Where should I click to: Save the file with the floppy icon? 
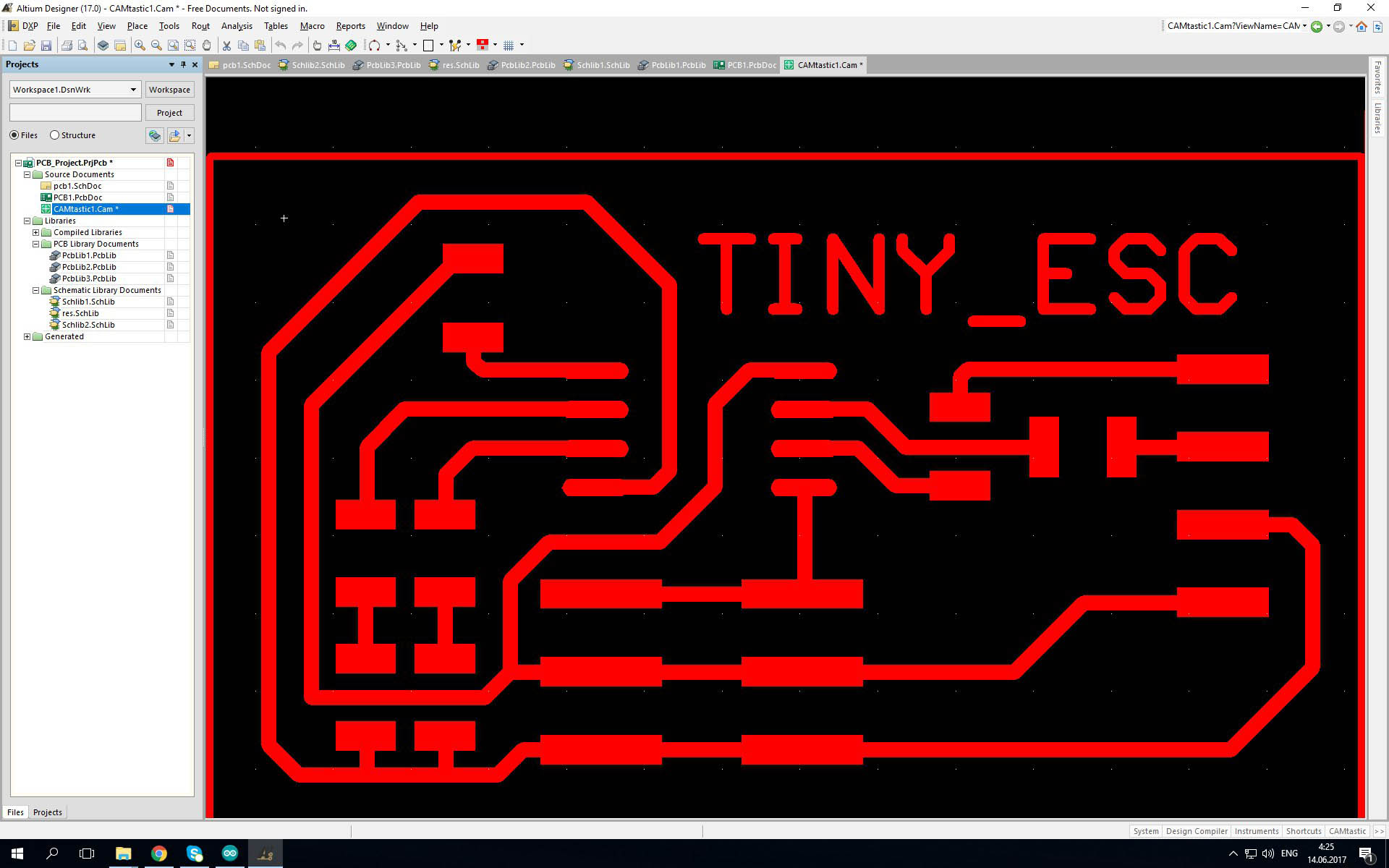46,46
